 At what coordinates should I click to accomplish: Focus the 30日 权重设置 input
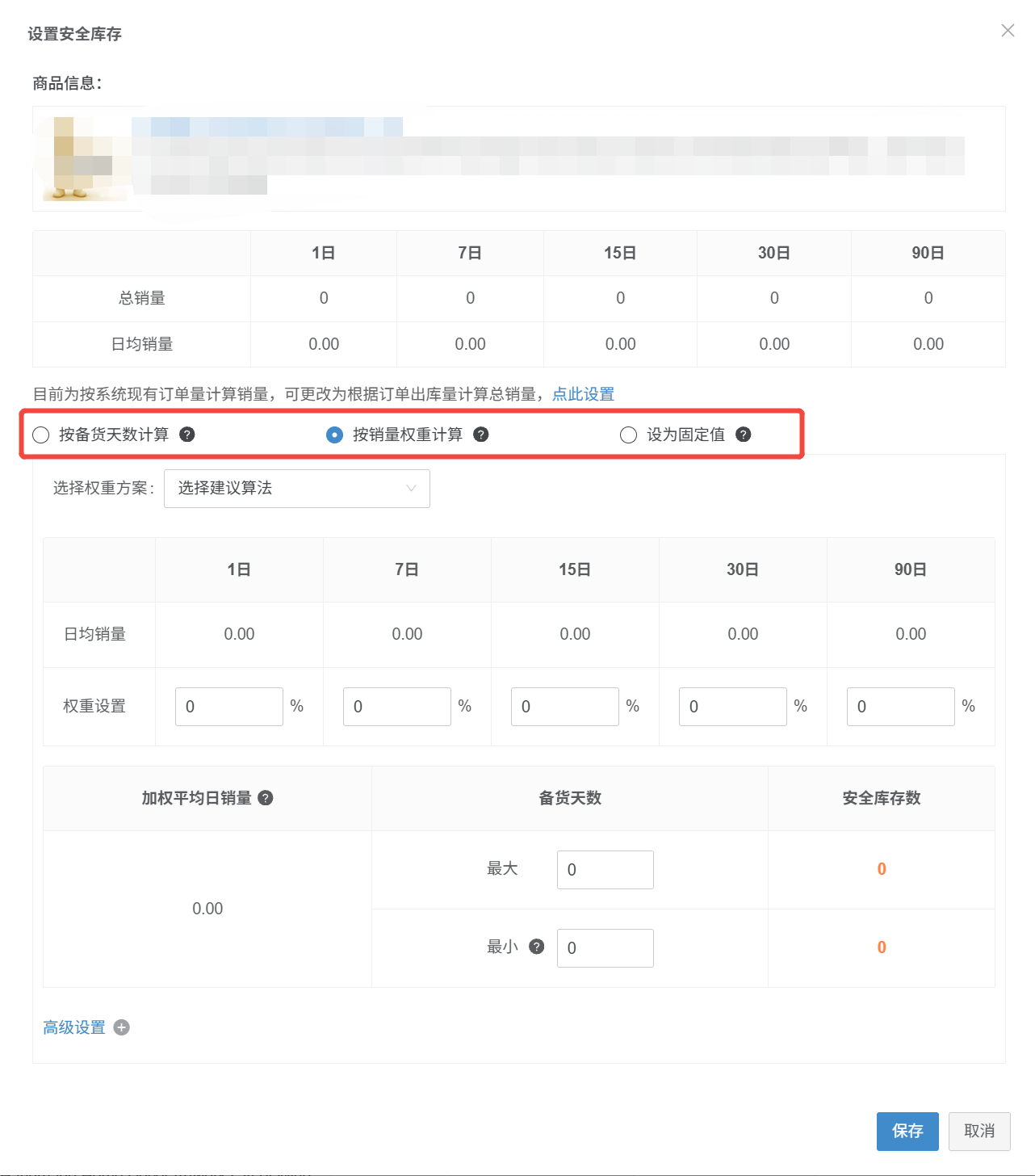(x=733, y=707)
